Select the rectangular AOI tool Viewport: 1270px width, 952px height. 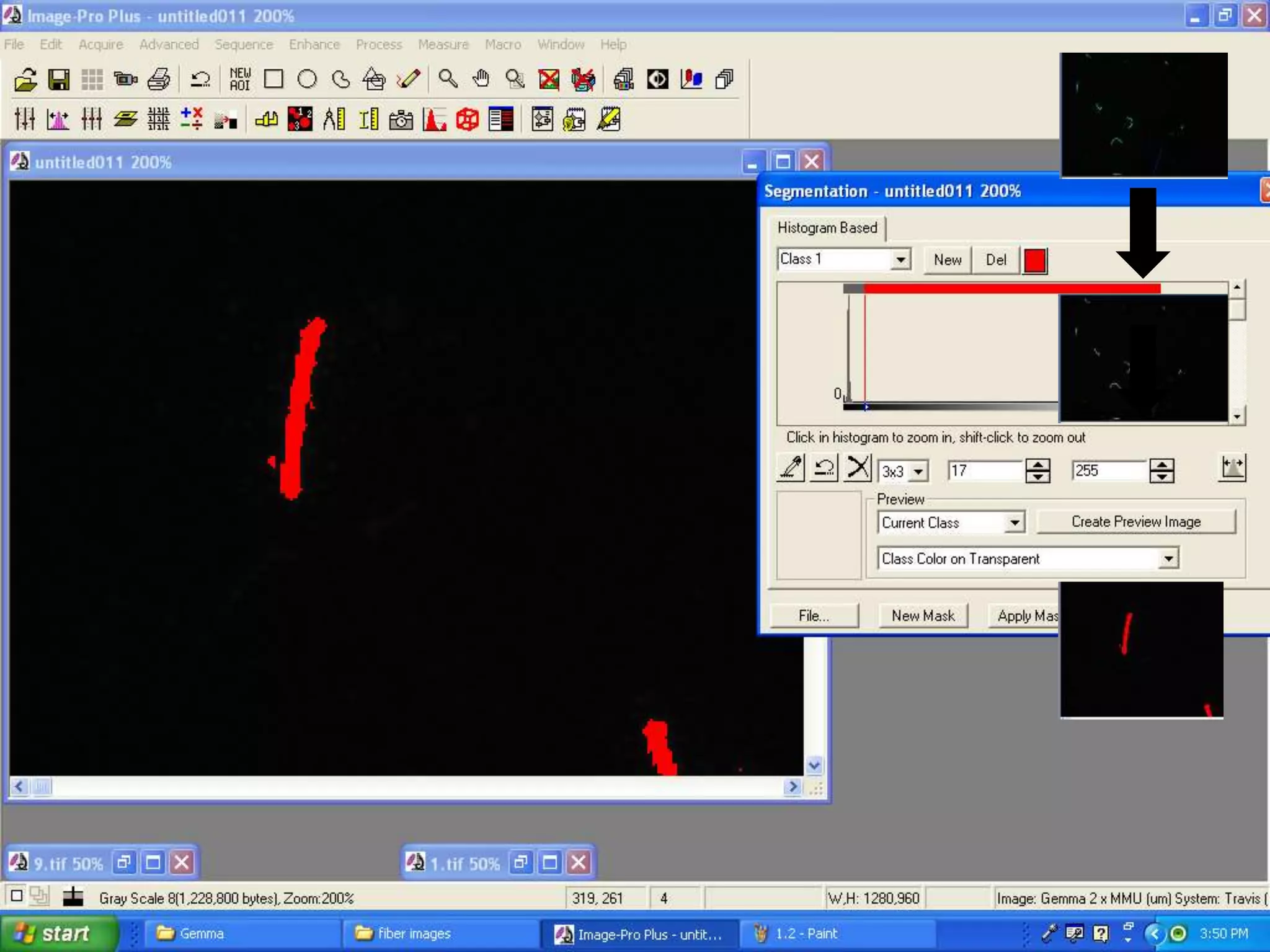(x=273, y=79)
